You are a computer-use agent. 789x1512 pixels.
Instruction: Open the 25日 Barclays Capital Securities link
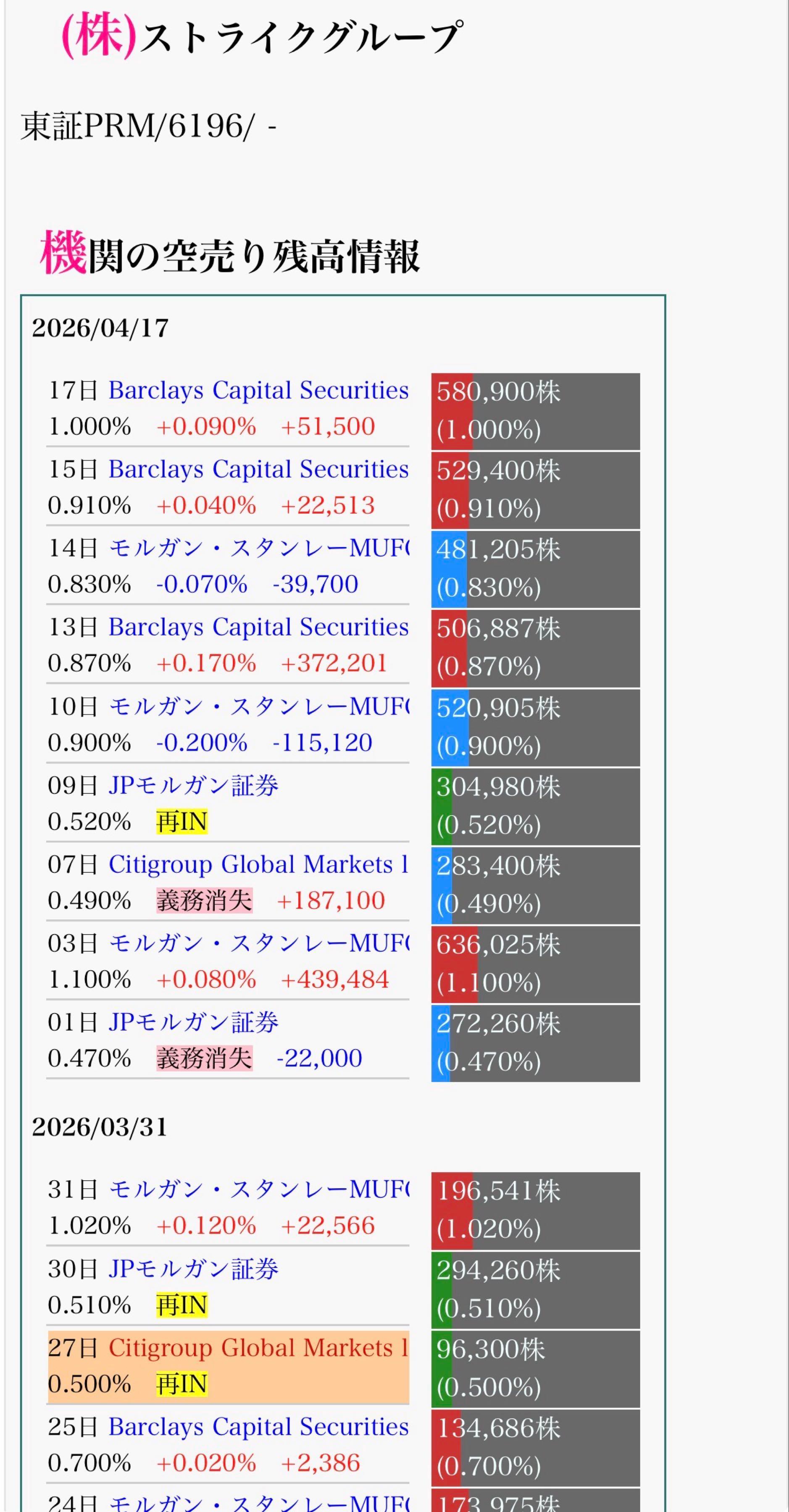(258, 1427)
